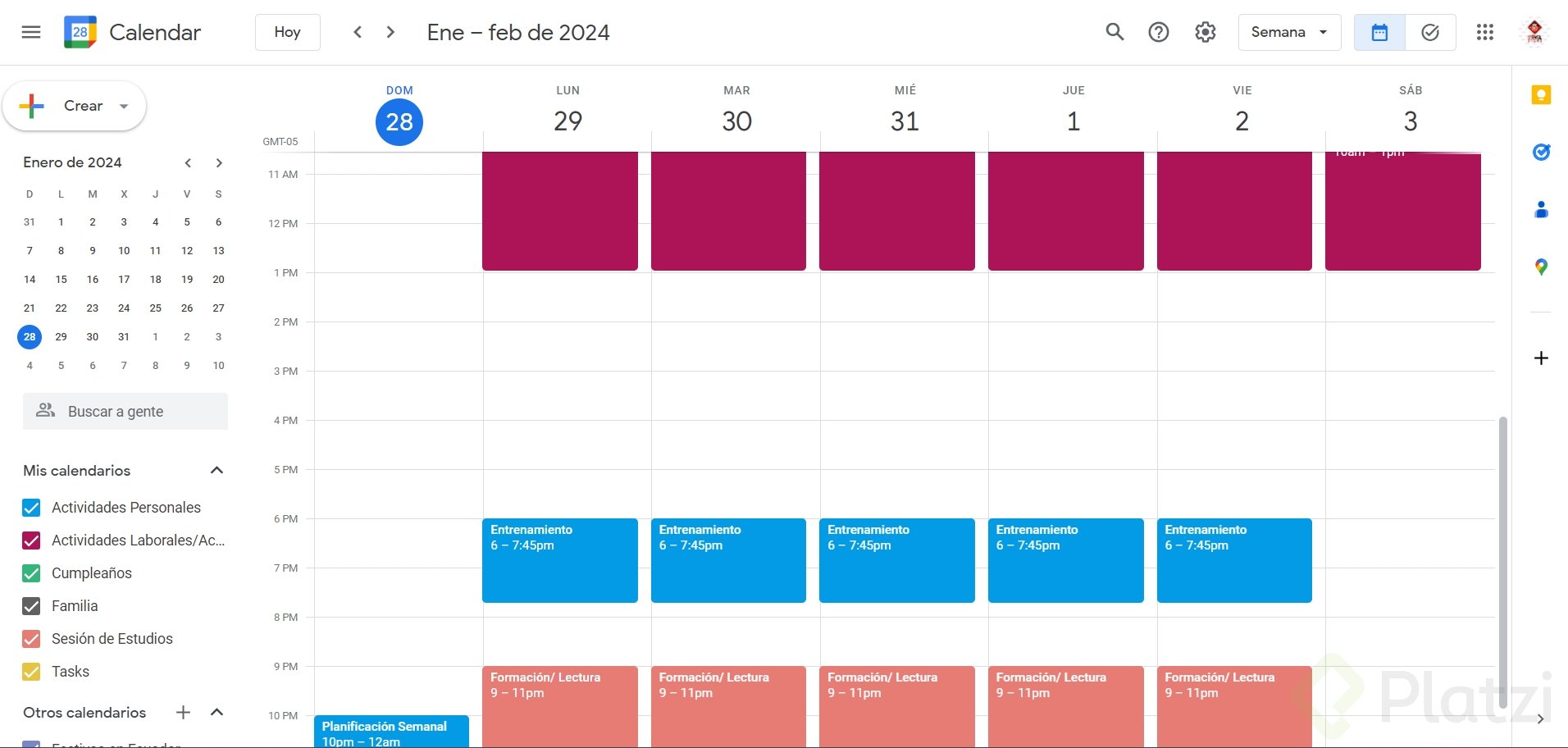The height and width of the screenshot is (748, 1568).
Task: Expand the Crear button dropdown arrow
Action: click(x=124, y=106)
